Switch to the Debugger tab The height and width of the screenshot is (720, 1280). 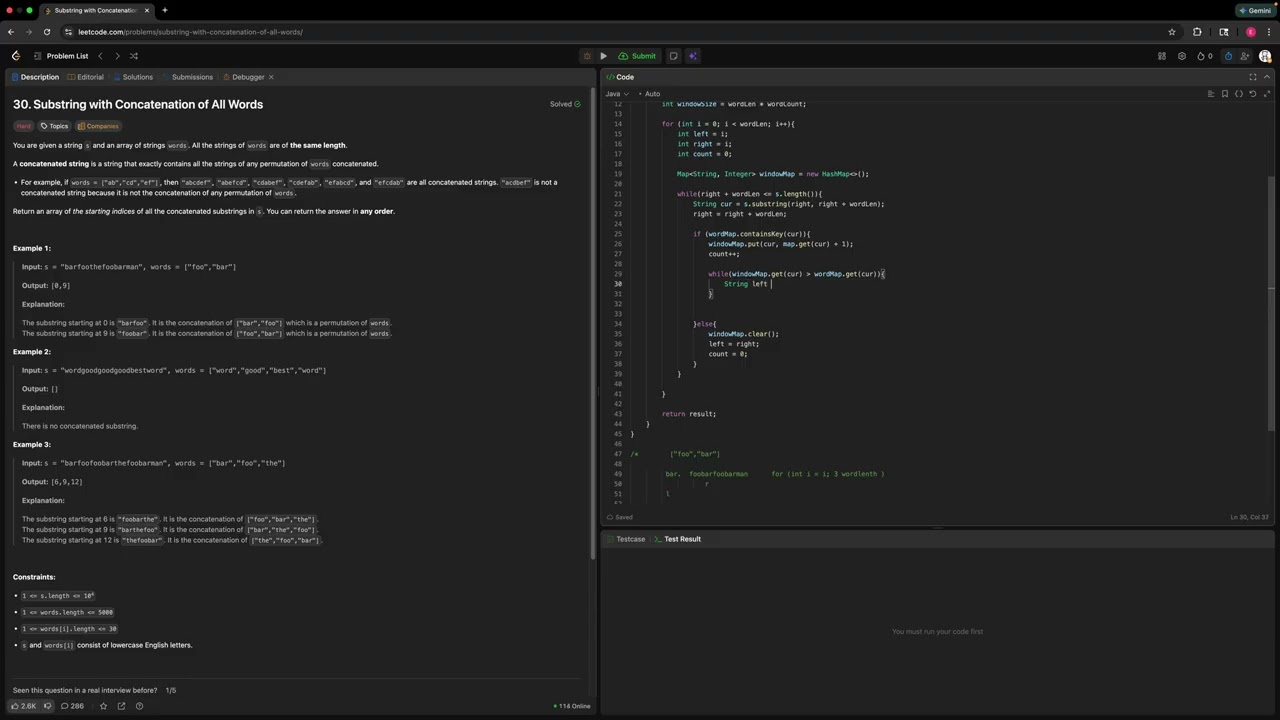click(243, 77)
